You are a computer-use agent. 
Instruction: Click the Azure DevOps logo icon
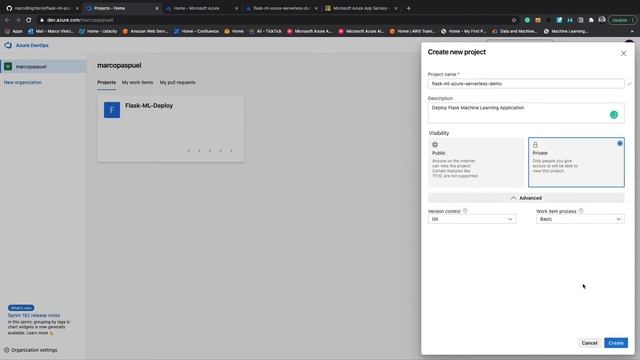coord(8,45)
